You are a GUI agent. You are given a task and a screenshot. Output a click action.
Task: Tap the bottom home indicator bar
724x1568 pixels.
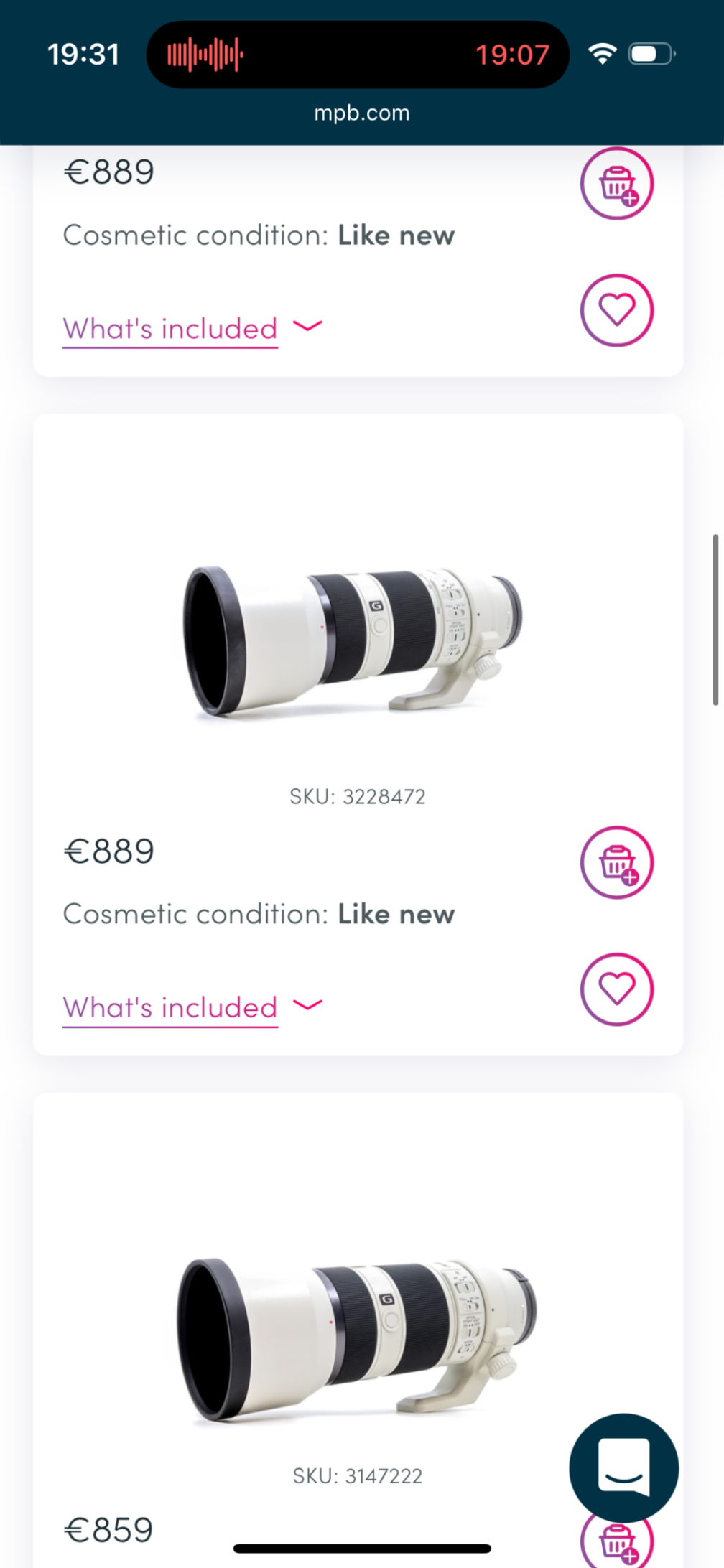[x=362, y=1549]
